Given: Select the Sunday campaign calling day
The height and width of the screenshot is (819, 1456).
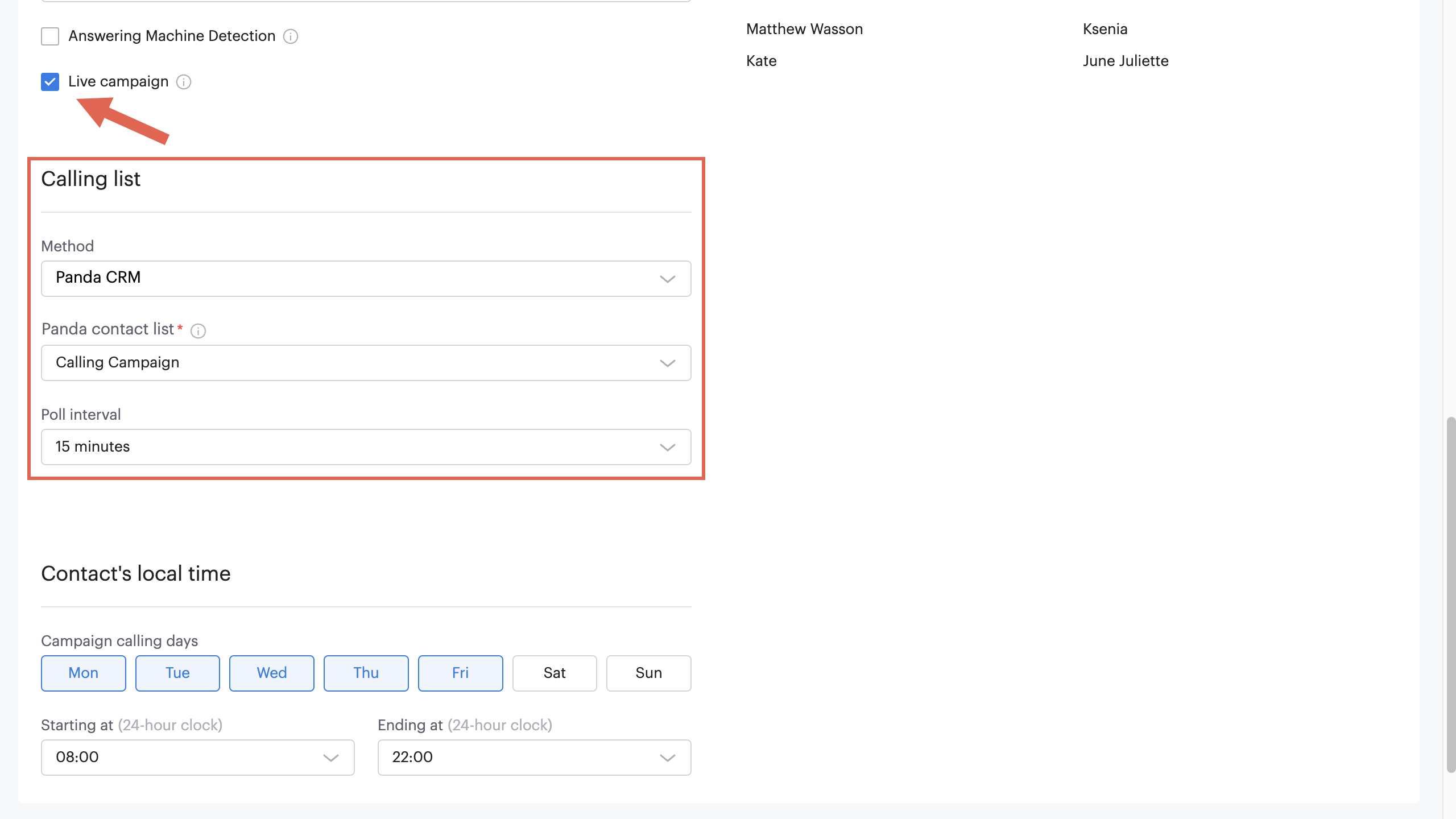Looking at the screenshot, I should click(649, 672).
